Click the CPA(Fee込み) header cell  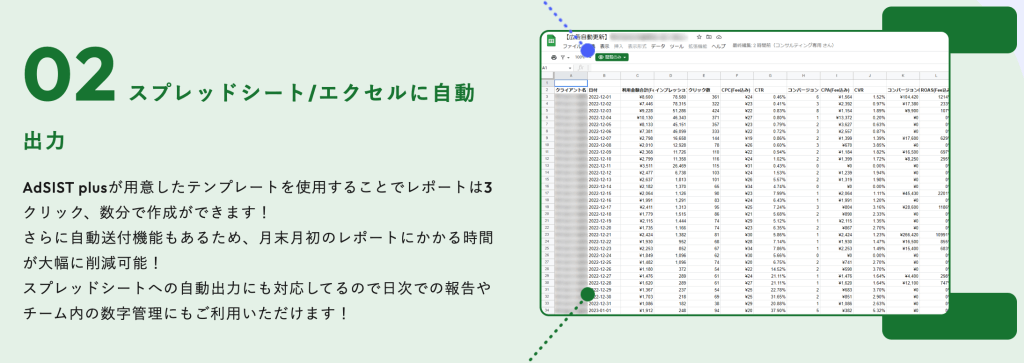835,89
